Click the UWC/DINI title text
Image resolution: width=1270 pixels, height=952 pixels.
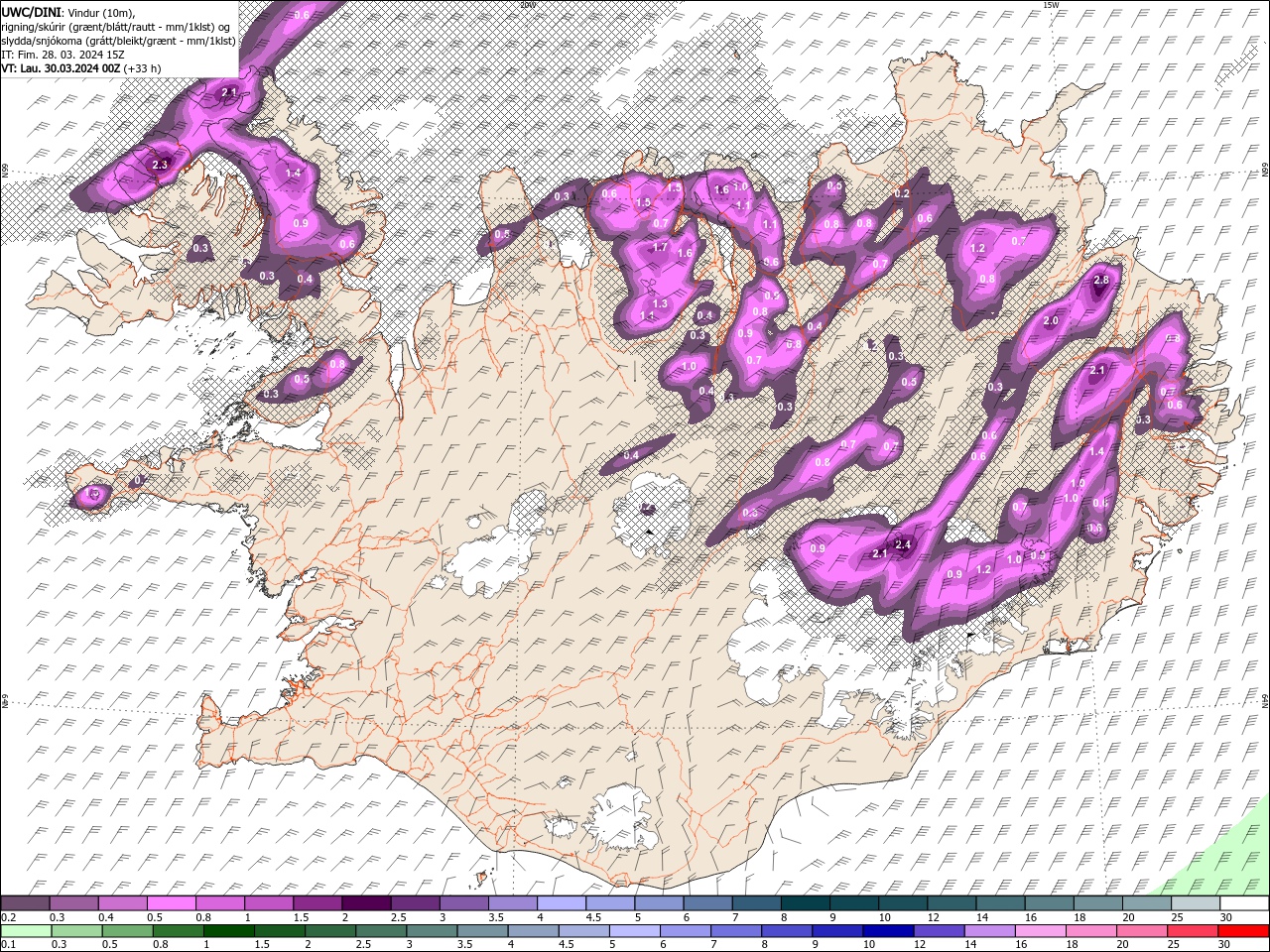(32, 12)
